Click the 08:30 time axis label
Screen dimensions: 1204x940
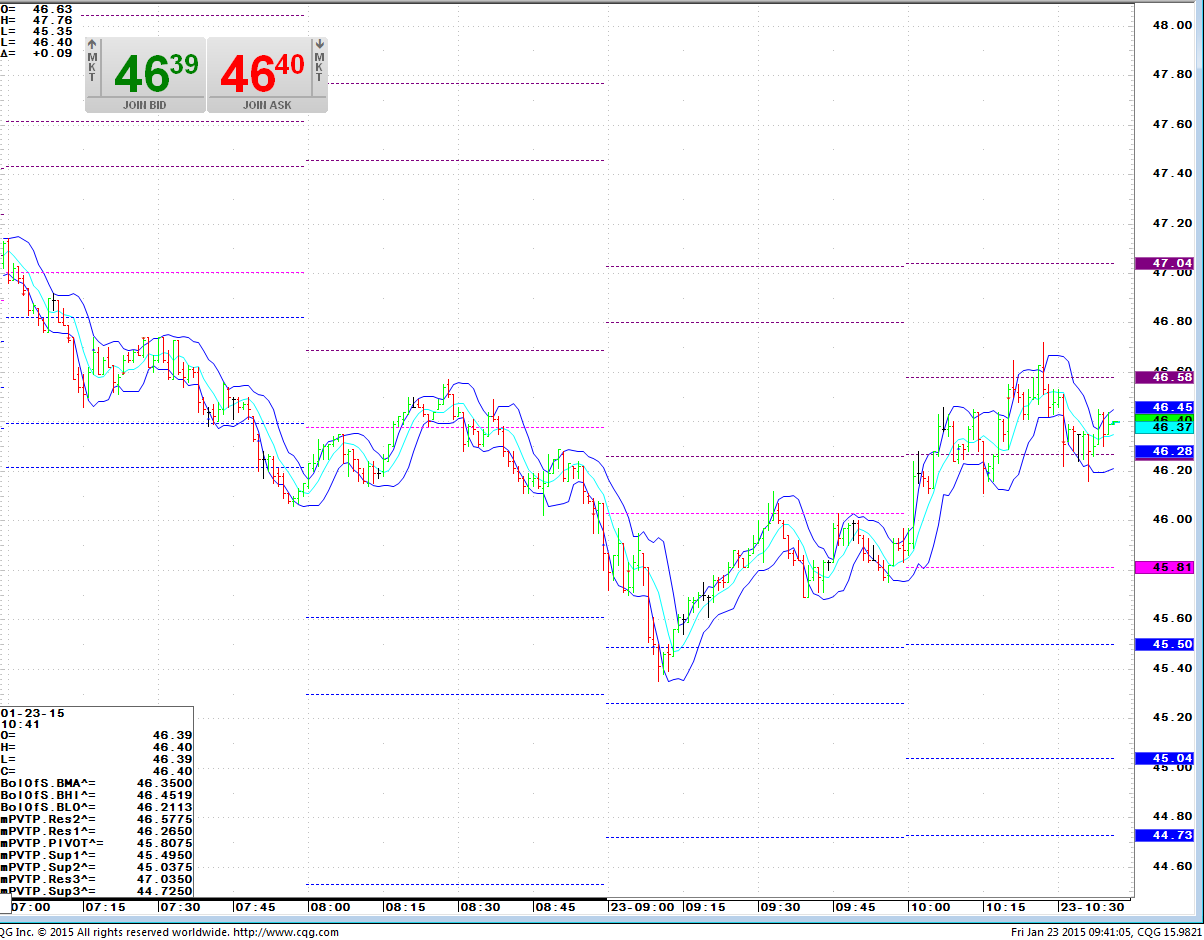pyautogui.click(x=480, y=907)
